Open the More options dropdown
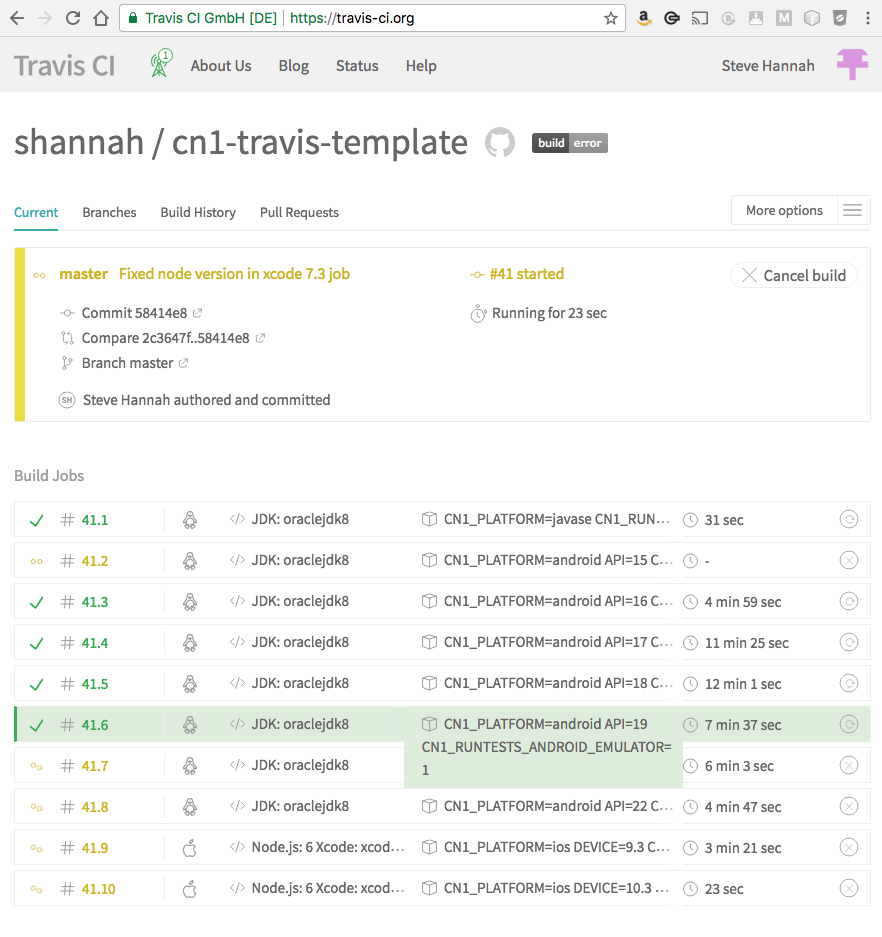The image size is (882, 937). [x=783, y=210]
